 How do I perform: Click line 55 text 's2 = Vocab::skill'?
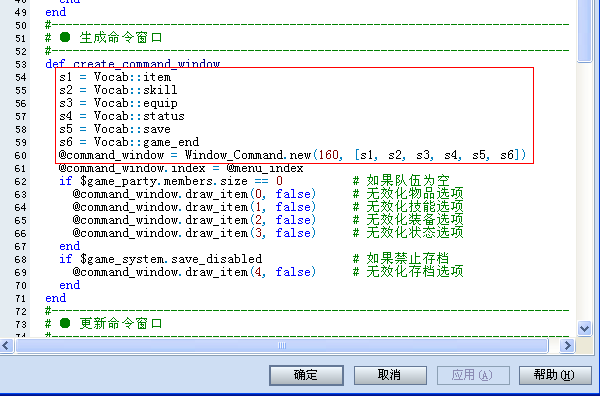(x=118, y=90)
